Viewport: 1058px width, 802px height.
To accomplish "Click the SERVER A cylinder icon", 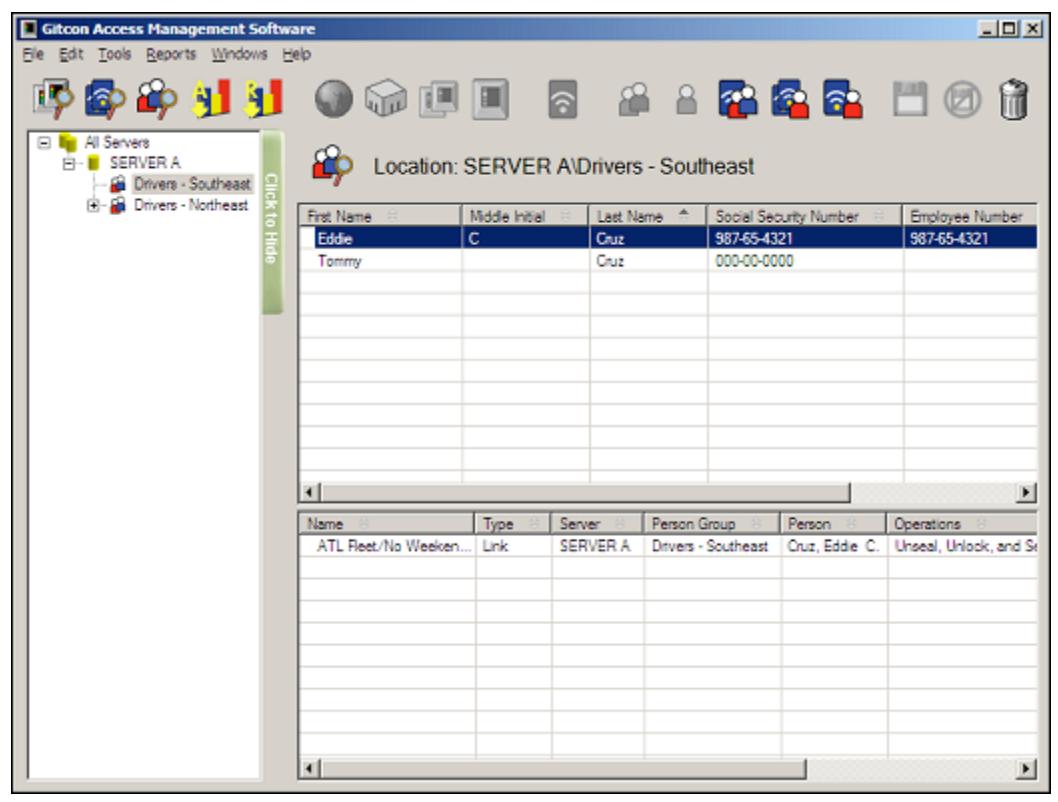I will click(94, 163).
